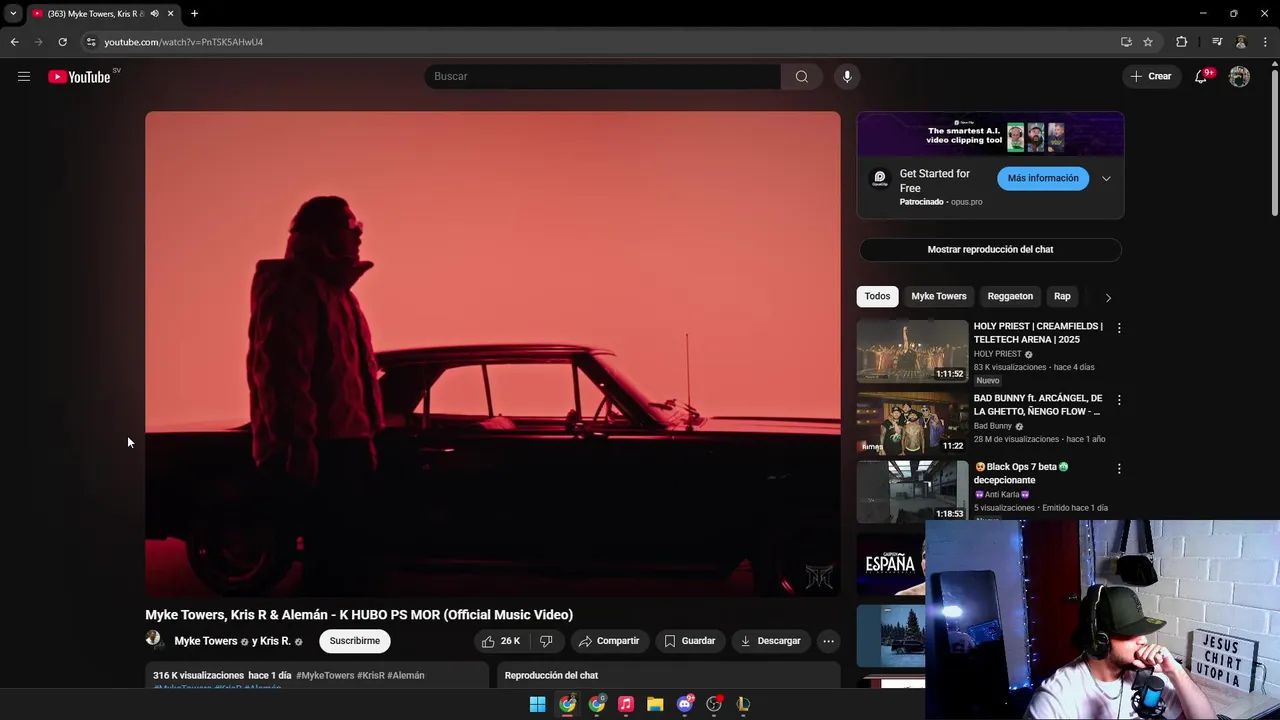Start voice search with the microphone
This screenshot has height=720, width=1280.
click(847, 76)
